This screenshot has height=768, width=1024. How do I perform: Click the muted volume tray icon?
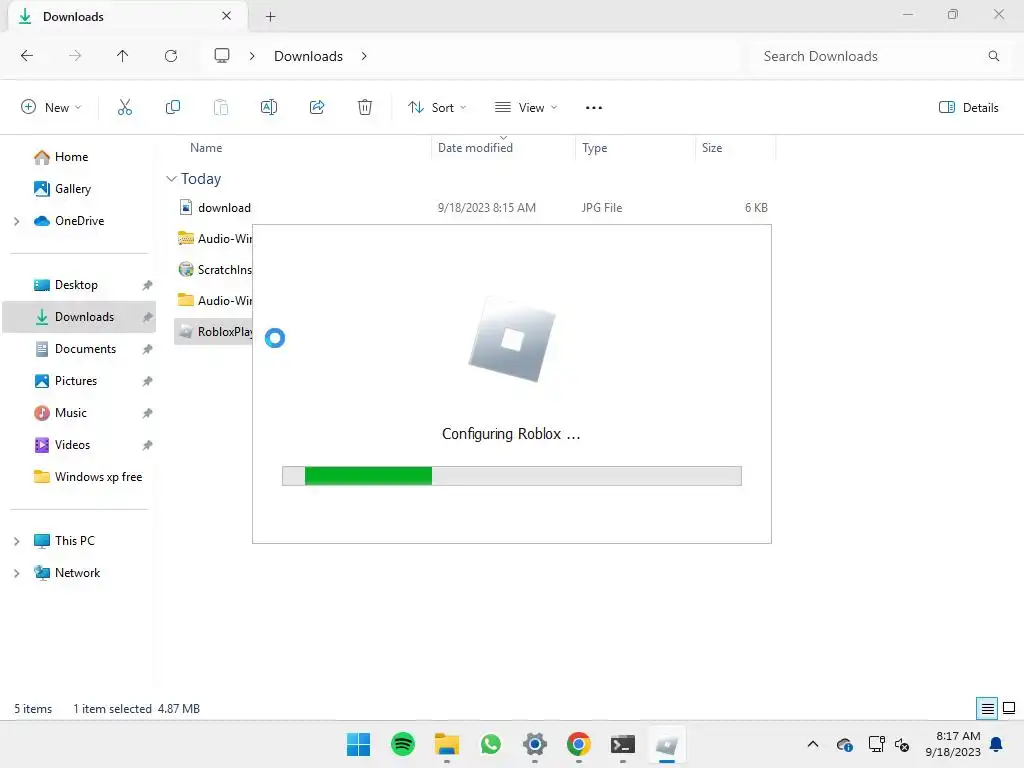903,744
